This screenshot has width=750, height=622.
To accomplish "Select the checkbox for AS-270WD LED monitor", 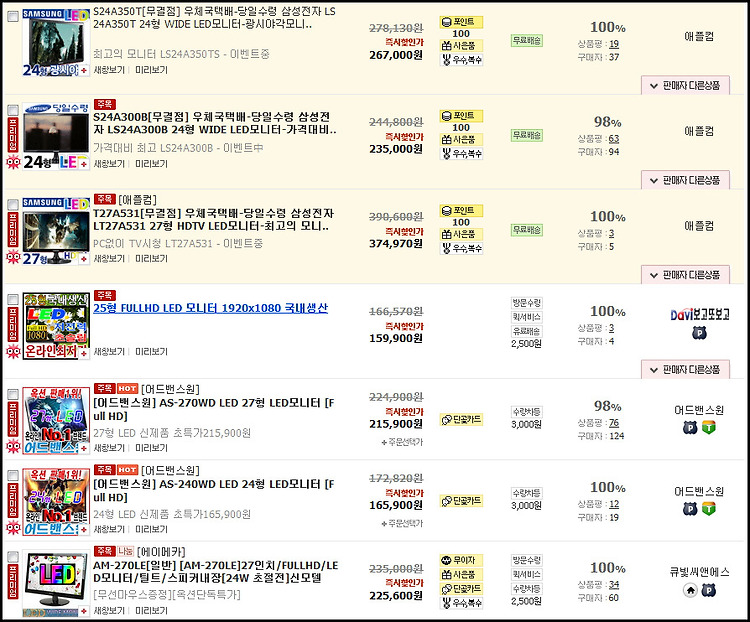I will [13, 394].
